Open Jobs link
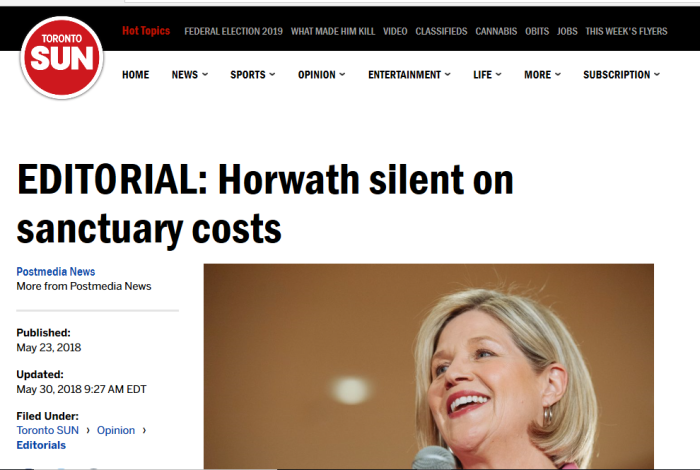700x470 pixels. tap(567, 31)
